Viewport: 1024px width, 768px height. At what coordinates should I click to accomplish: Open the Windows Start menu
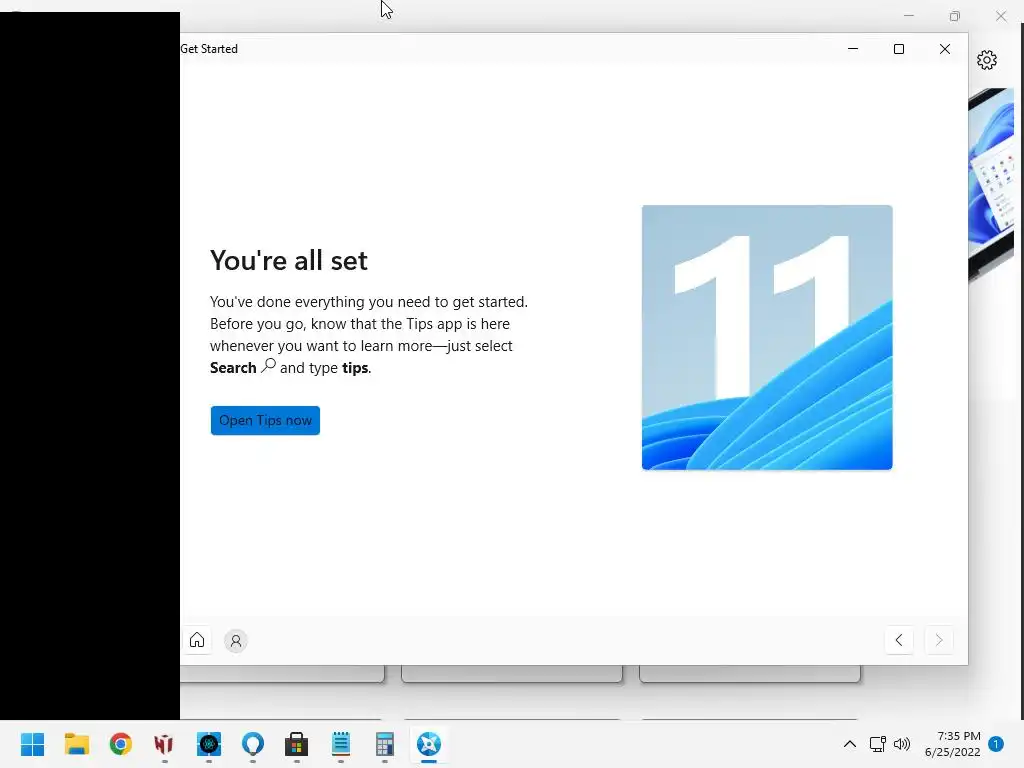coord(33,744)
